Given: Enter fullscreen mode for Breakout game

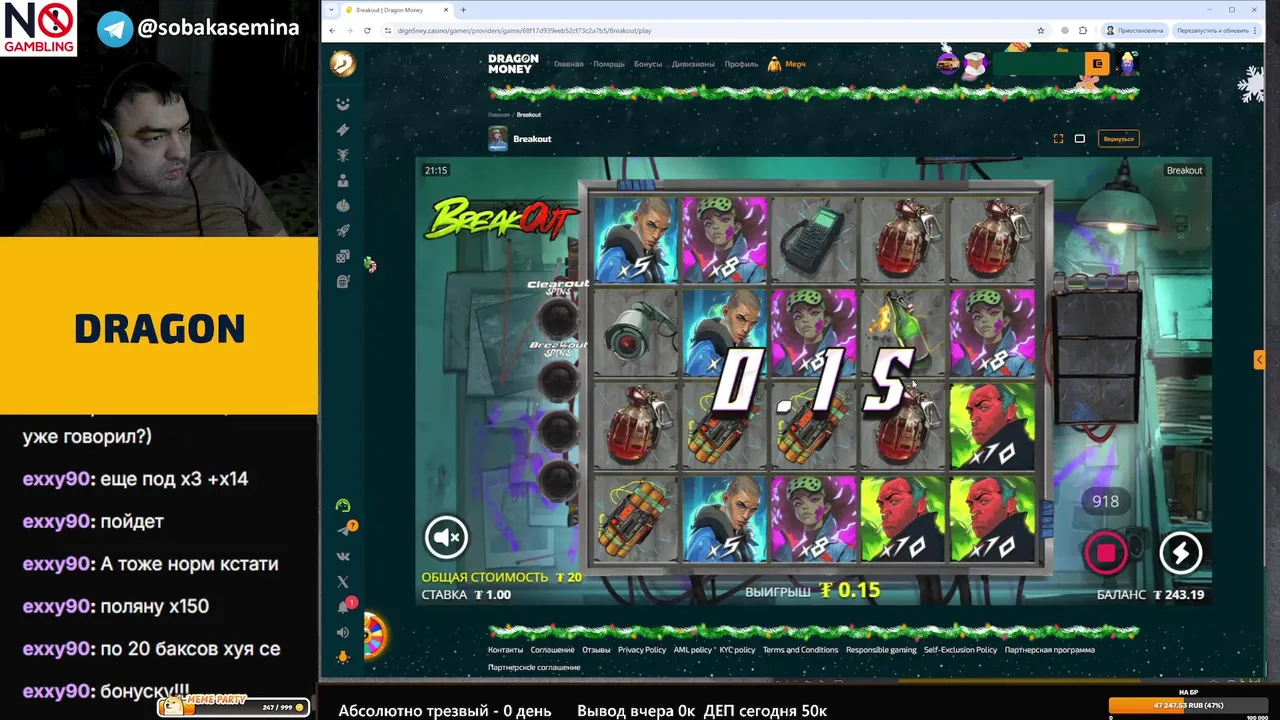Looking at the screenshot, I should point(1058,139).
